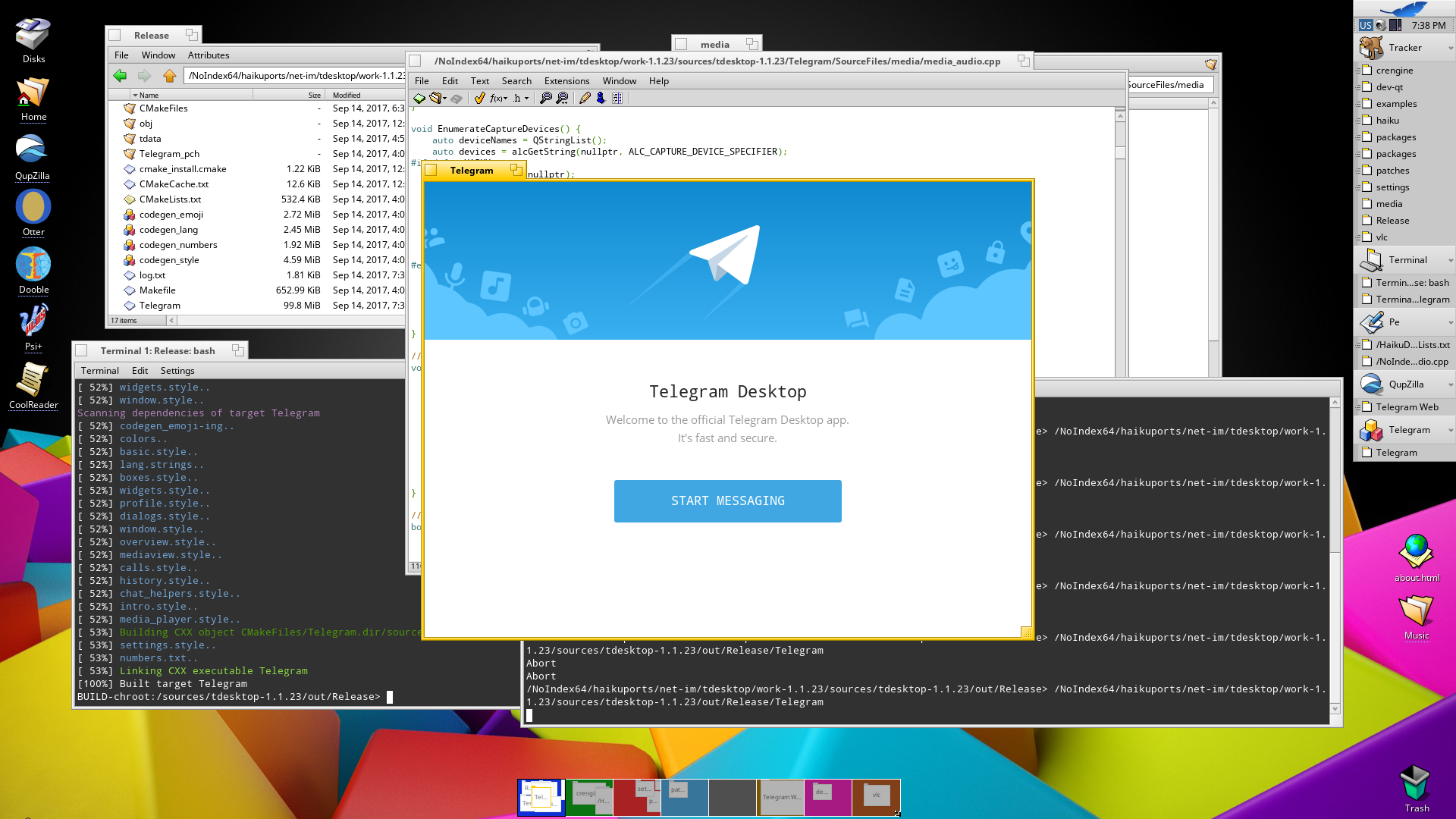Click the orange checkmark icon in Pe toolbar
Viewport: 1456px width, 819px height.
click(479, 99)
